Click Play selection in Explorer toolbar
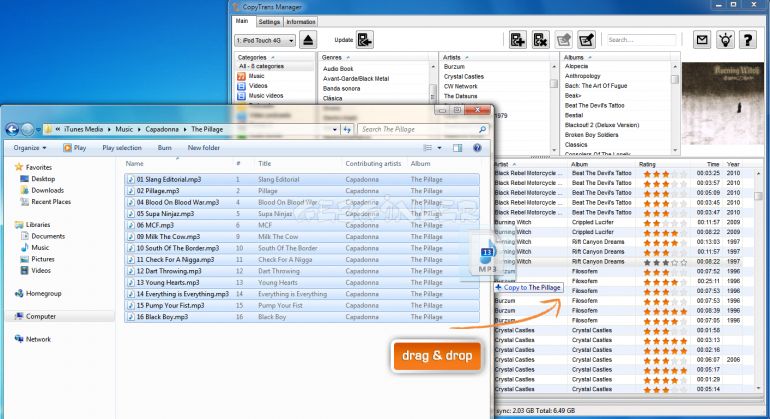Image resolution: width=770 pixels, height=419 pixels. (122, 148)
